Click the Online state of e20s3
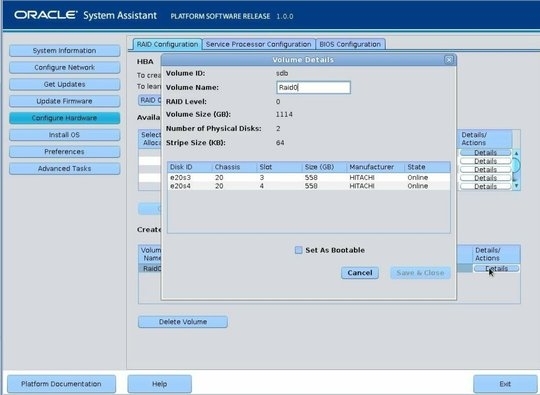This screenshot has height=395, width=540. (x=418, y=178)
